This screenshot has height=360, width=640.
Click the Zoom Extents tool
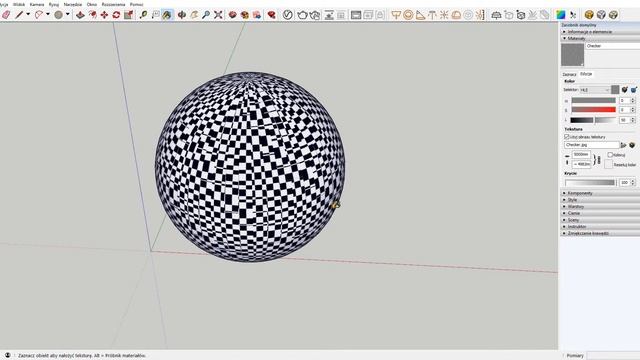tap(218, 15)
